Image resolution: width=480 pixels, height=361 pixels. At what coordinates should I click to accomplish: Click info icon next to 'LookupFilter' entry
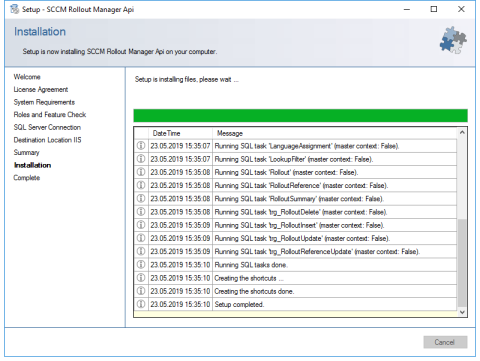pos(141,159)
